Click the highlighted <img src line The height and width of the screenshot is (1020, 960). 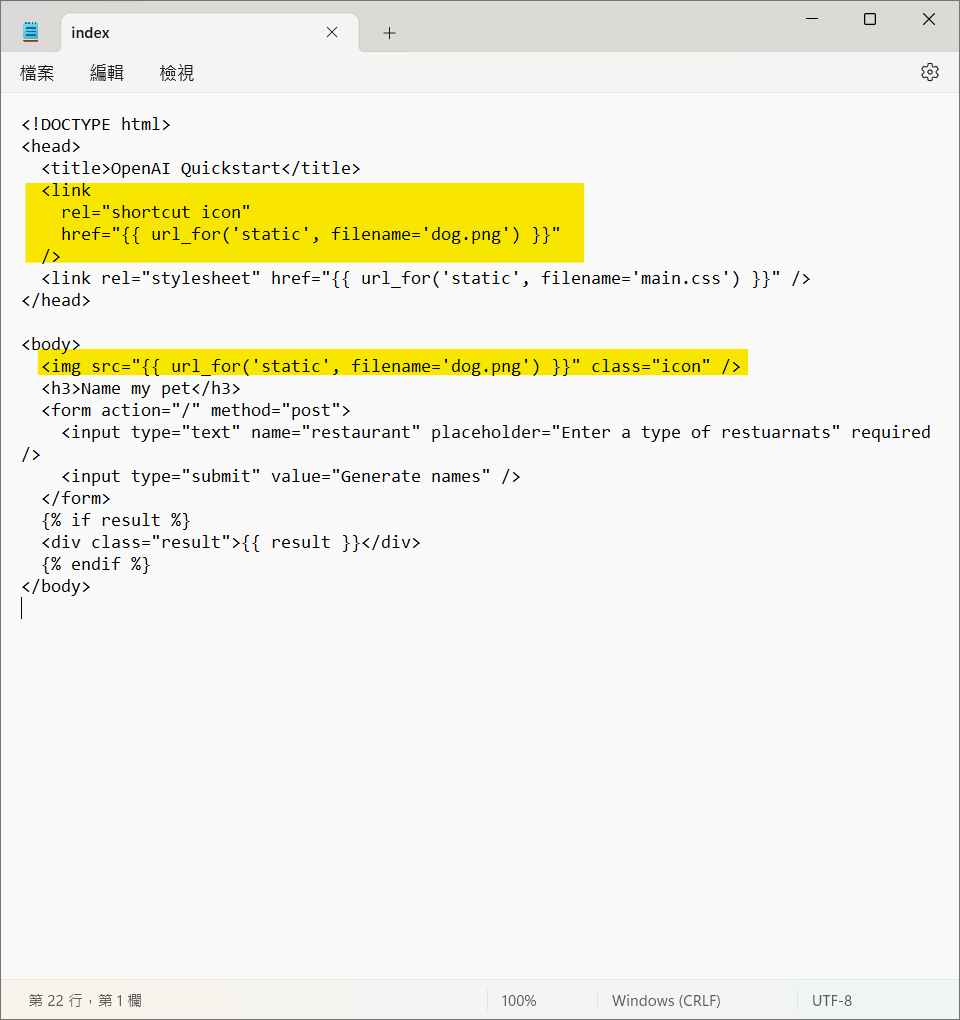tap(390, 367)
